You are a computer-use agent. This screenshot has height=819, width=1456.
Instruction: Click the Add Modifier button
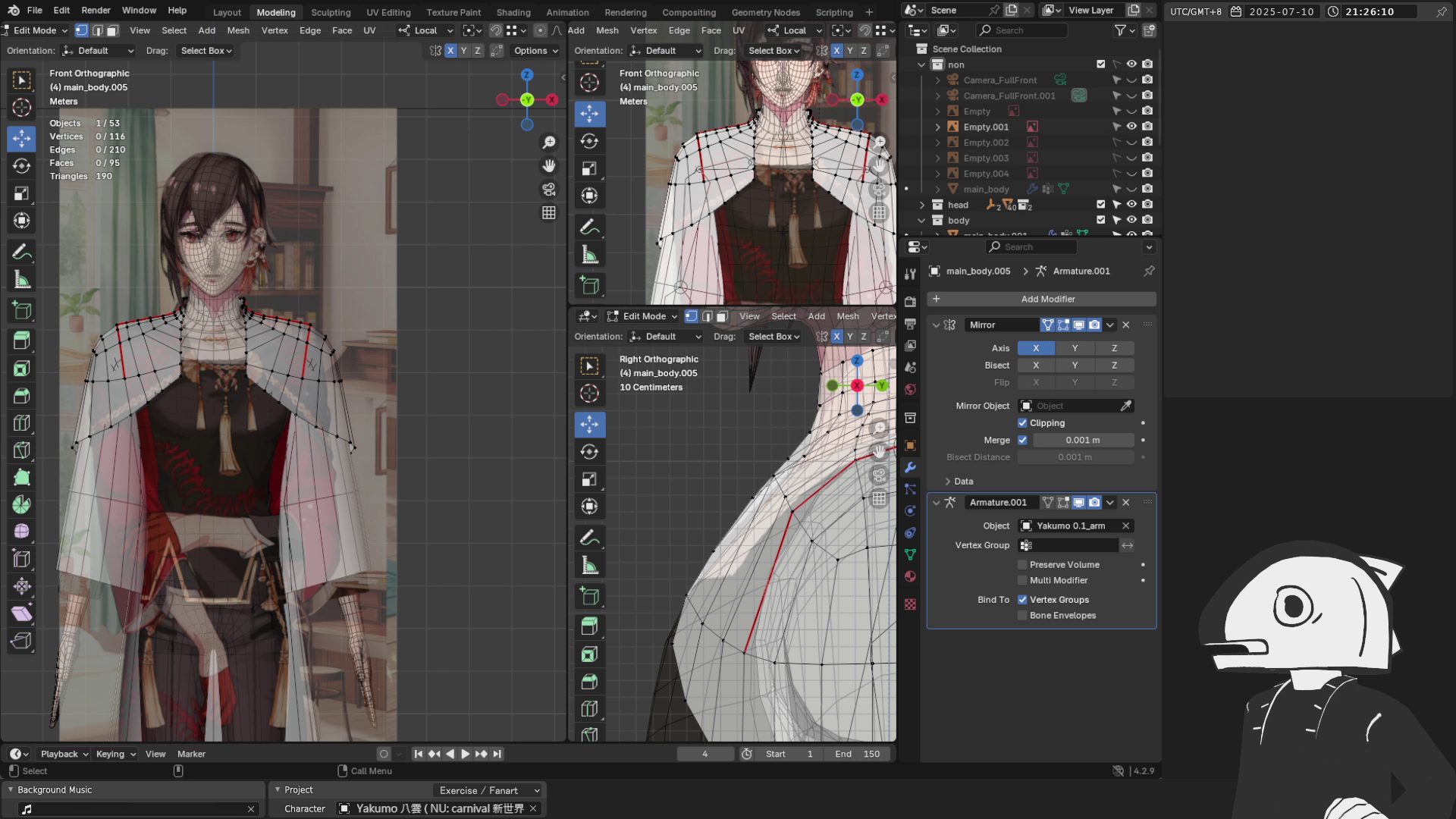click(1041, 299)
